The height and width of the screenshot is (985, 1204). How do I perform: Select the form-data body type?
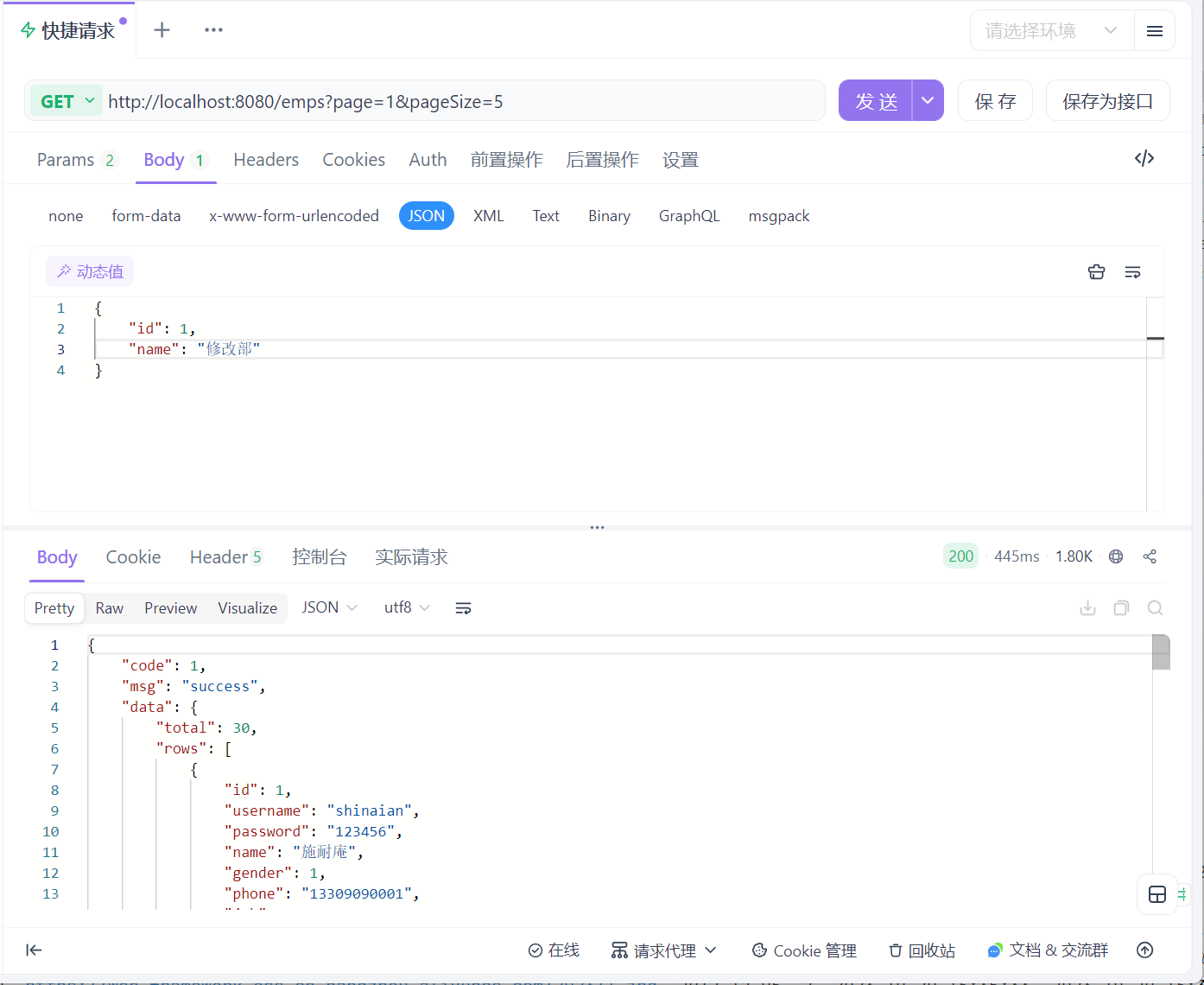click(x=146, y=216)
